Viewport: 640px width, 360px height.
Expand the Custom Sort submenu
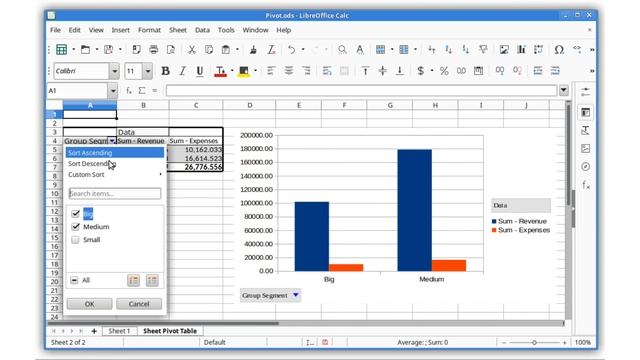[115, 174]
